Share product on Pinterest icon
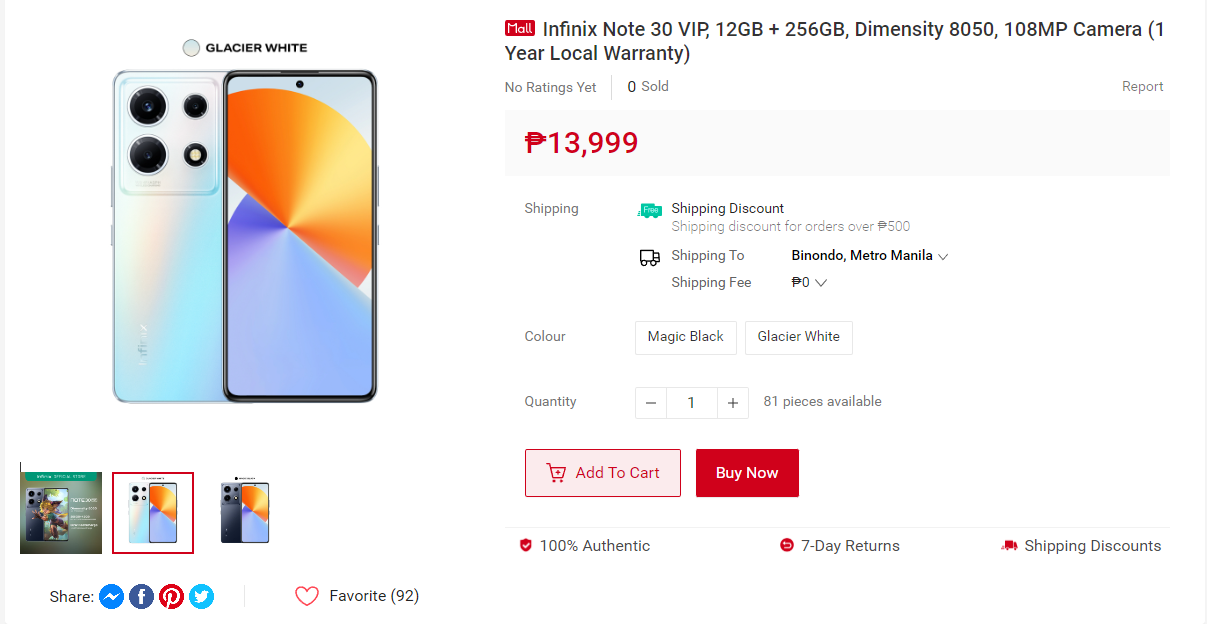Screen dimensions: 1207x624 point(172,597)
